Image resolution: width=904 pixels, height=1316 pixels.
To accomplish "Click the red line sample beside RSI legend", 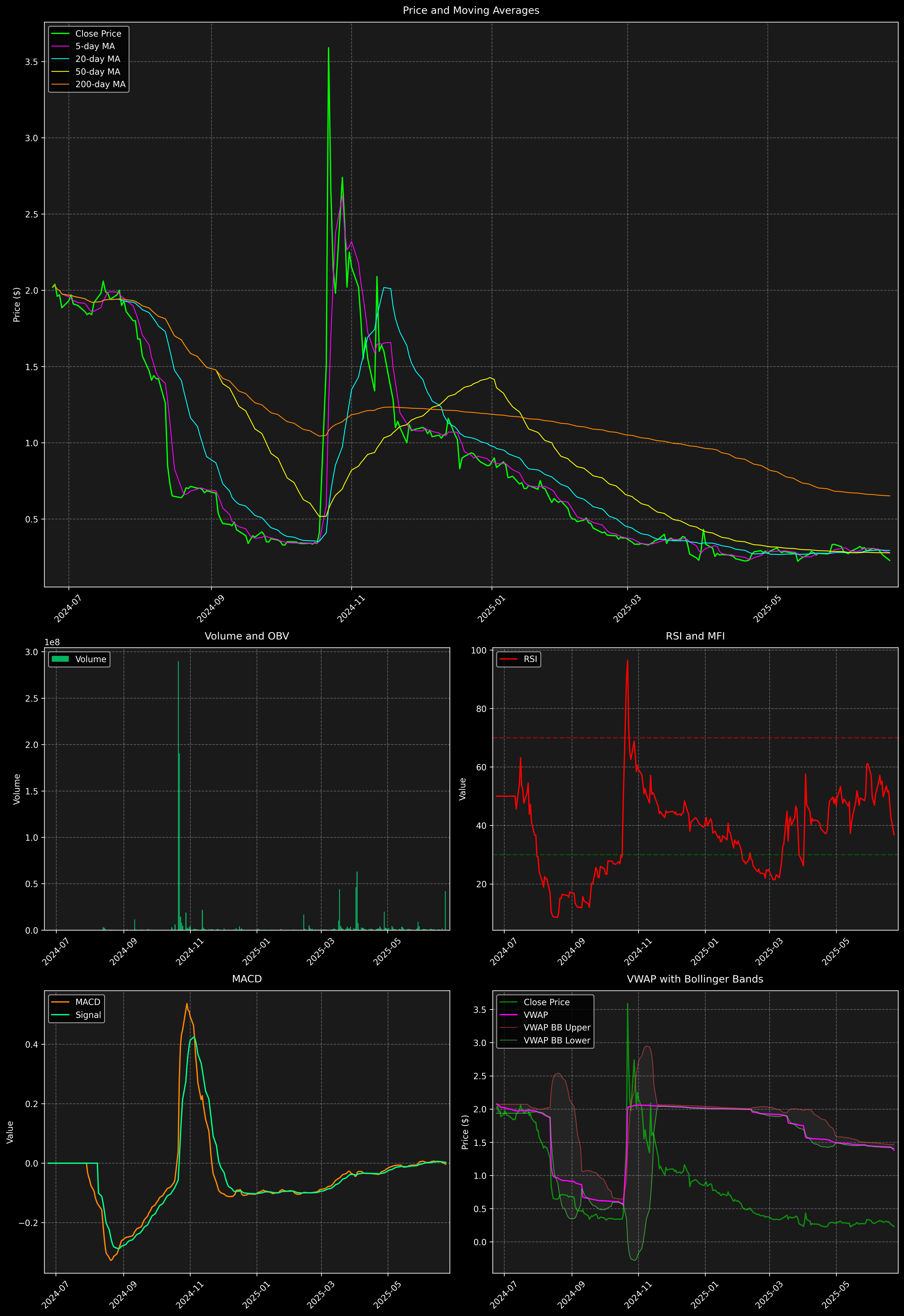I will pos(509,659).
